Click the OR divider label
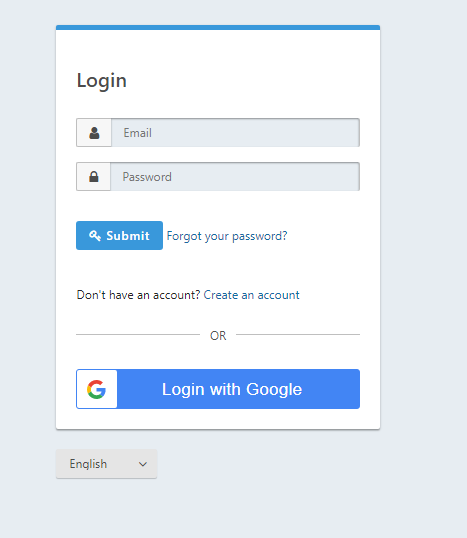 click(x=218, y=336)
